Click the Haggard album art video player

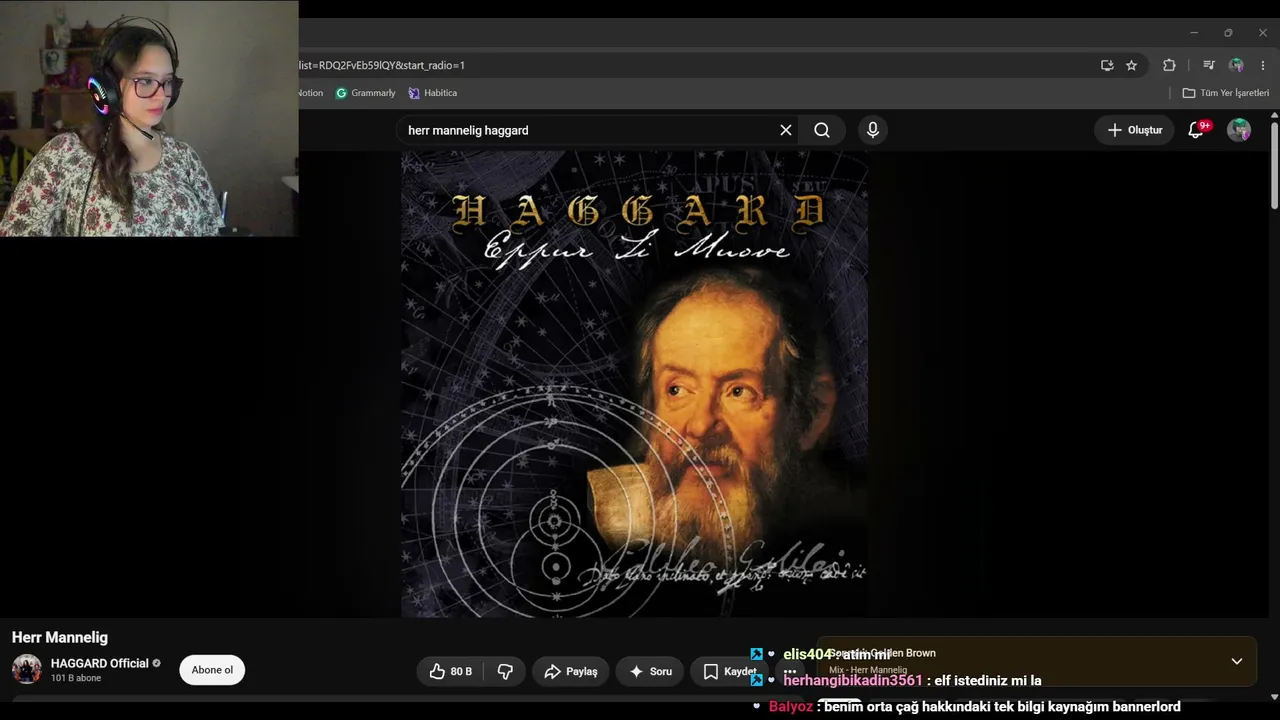[635, 384]
